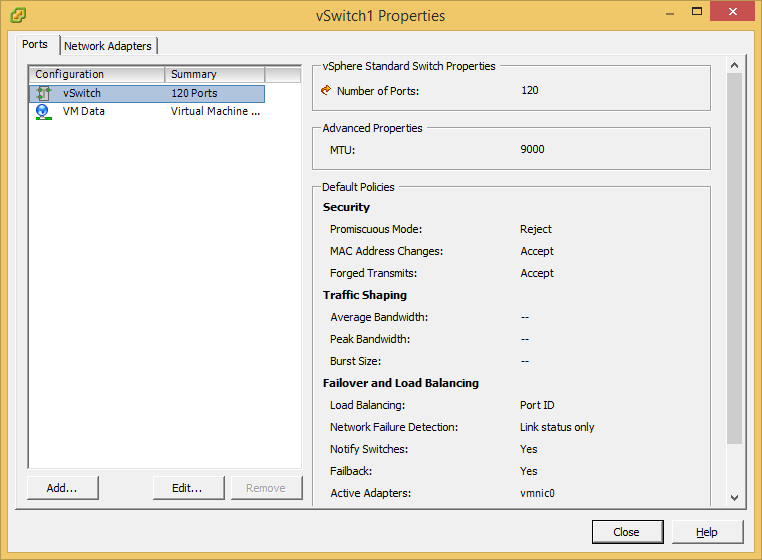
Task: Switch to the Network Adapters tab
Action: [x=108, y=46]
